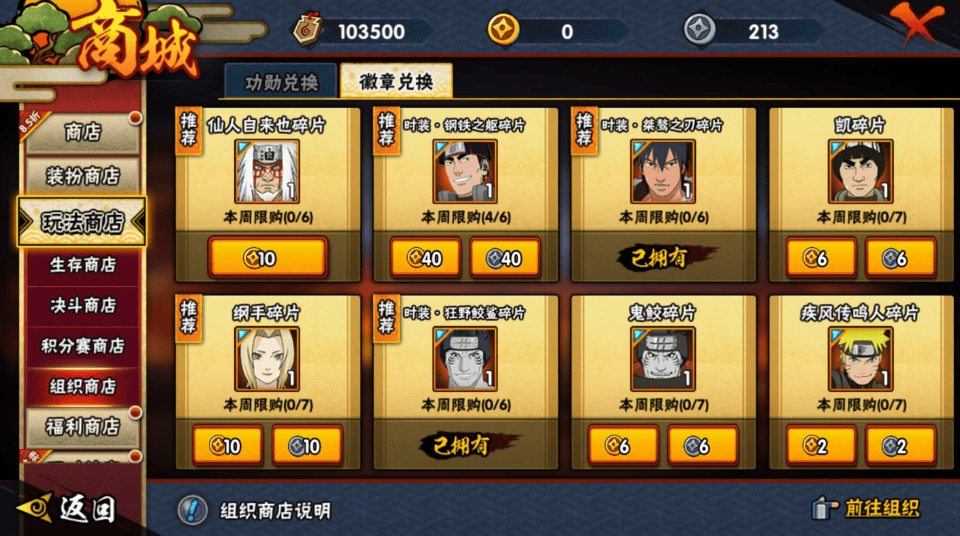Close the shop with red X
The image size is (960, 536).
[x=917, y=23]
